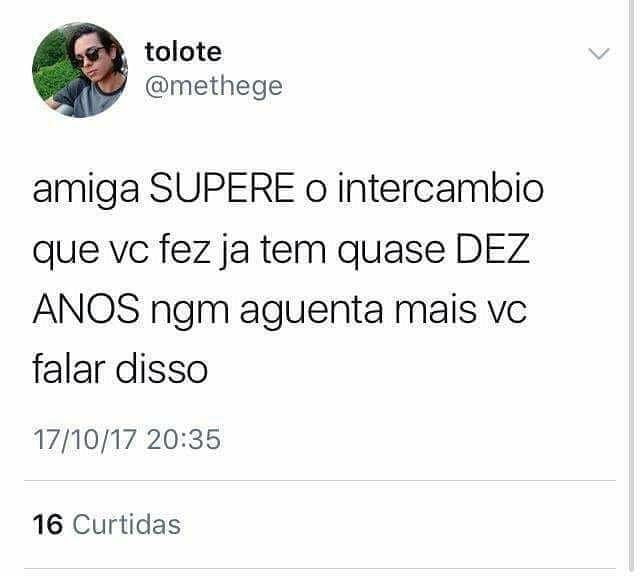This screenshot has height=576, width=640.
Task: Open the 17/10/17 20:35 timestamp
Action: [127, 439]
